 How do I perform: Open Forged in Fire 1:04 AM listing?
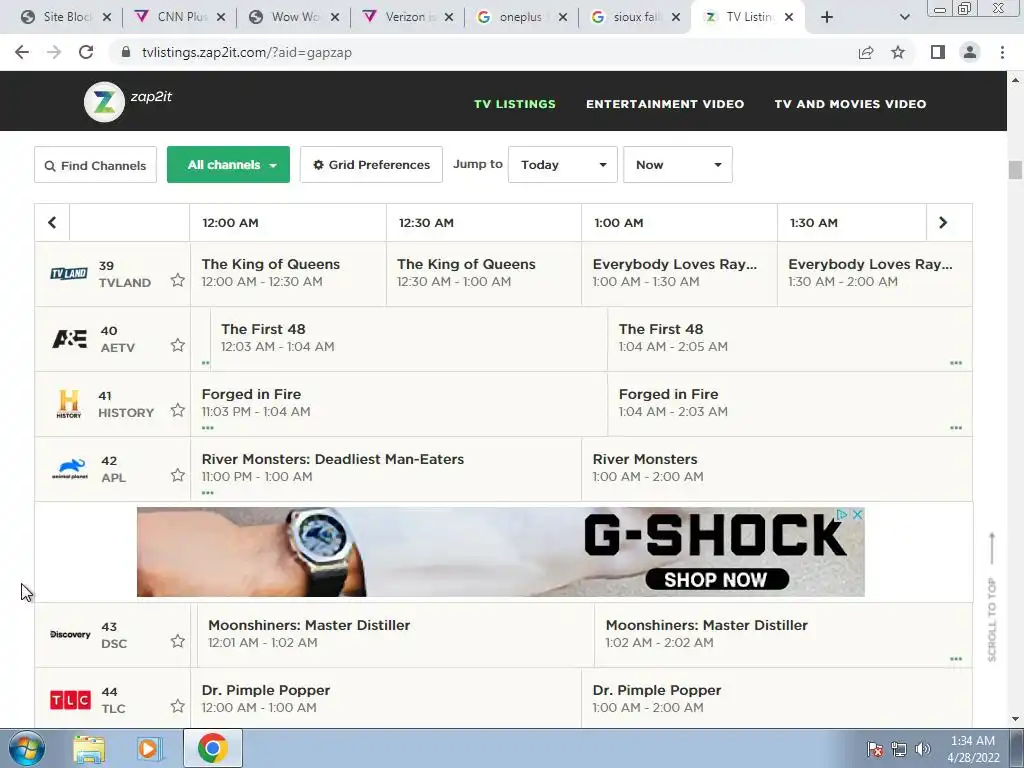click(790, 404)
